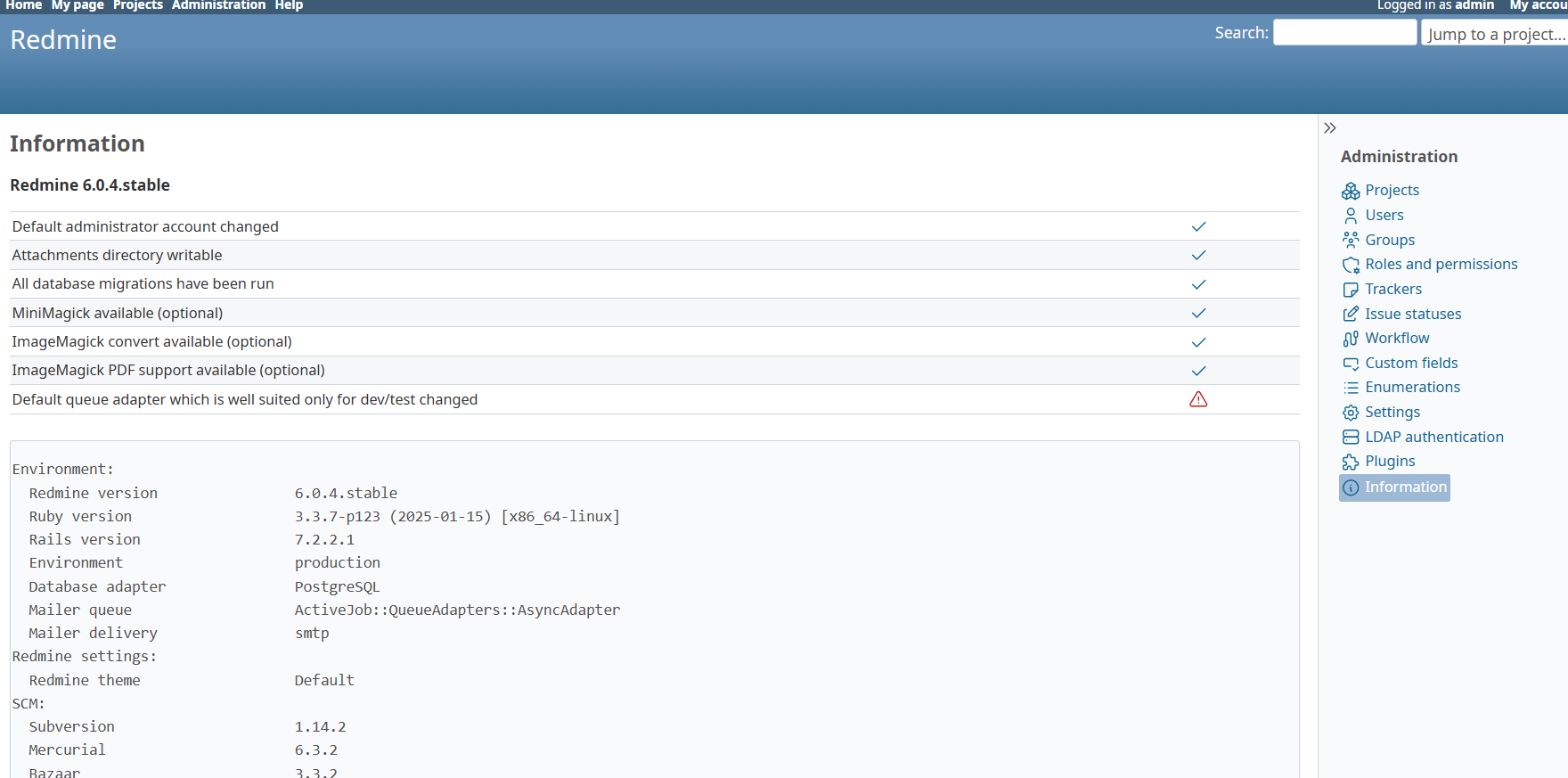Image resolution: width=1568 pixels, height=778 pixels.
Task: Click the Rails version value 7.2.2.1
Action: click(324, 540)
